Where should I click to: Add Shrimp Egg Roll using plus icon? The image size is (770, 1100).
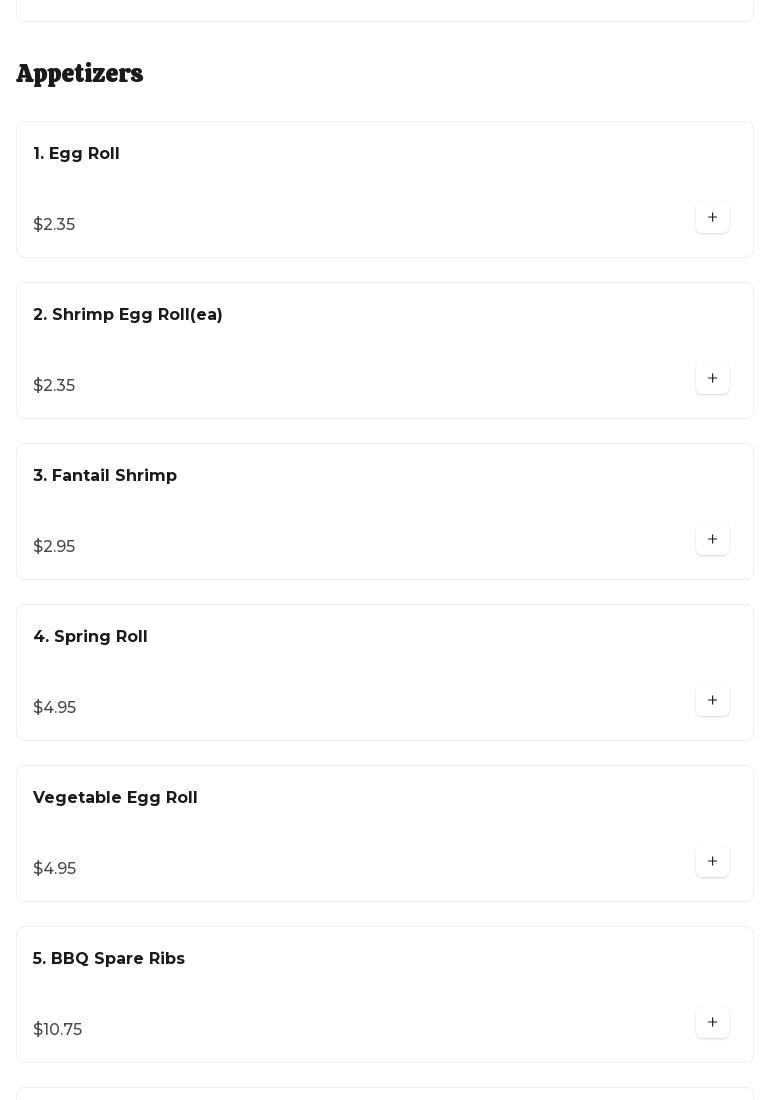pos(712,379)
